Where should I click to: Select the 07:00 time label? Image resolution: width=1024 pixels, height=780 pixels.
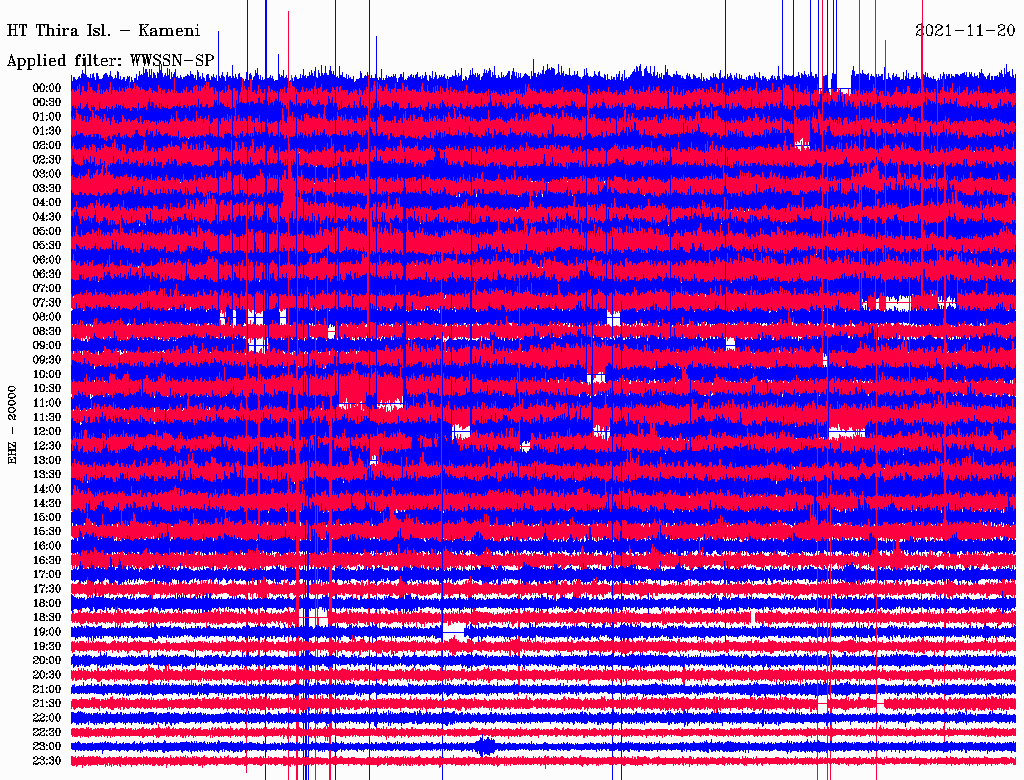[x=46, y=289]
